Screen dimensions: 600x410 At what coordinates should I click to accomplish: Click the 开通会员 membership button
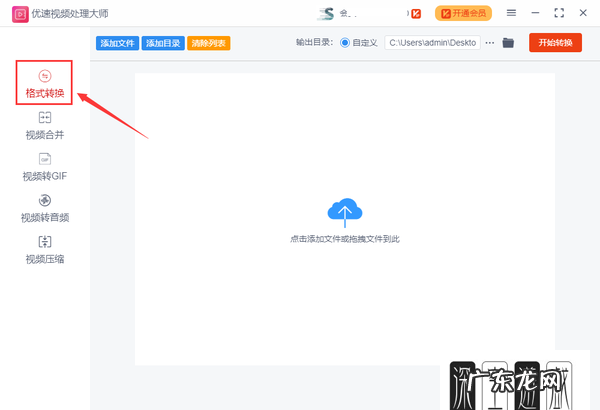click(463, 13)
